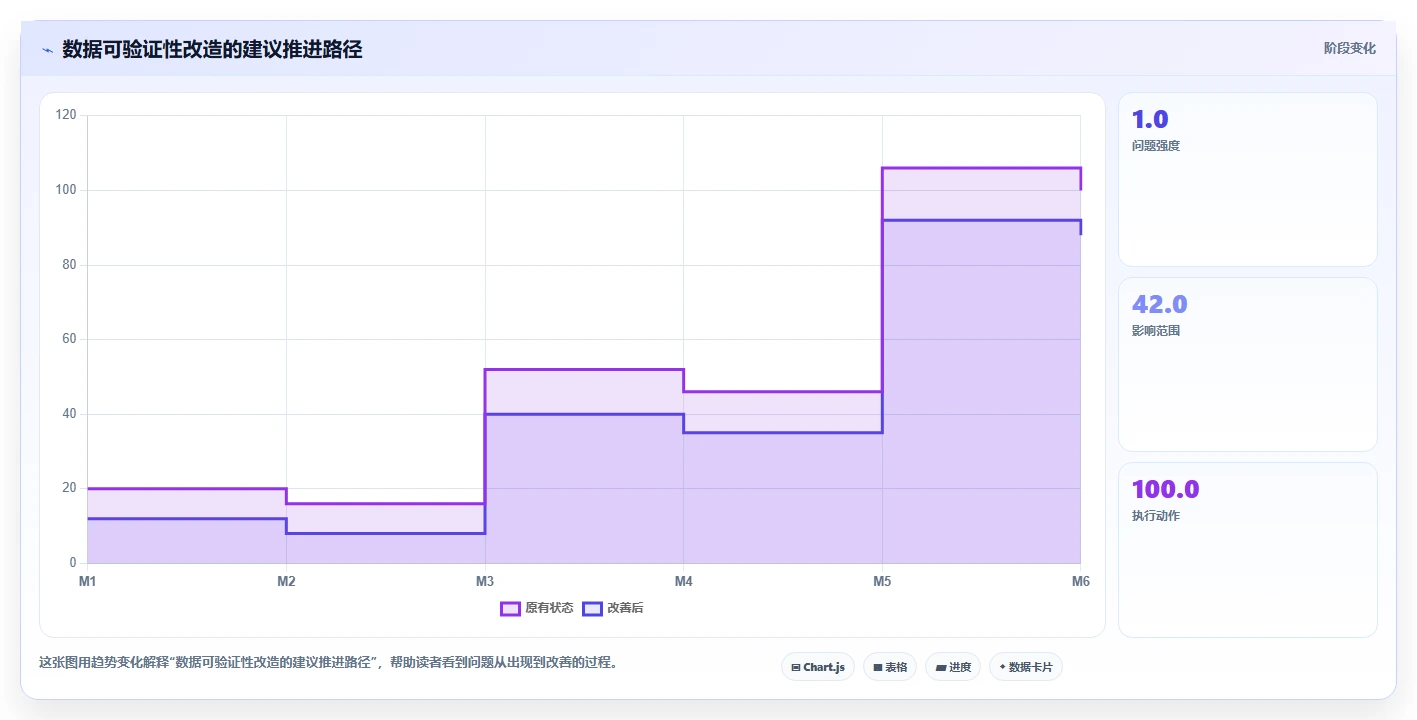Click the M4 x-axis label
This screenshot has width=1417, height=720.
pos(683,581)
